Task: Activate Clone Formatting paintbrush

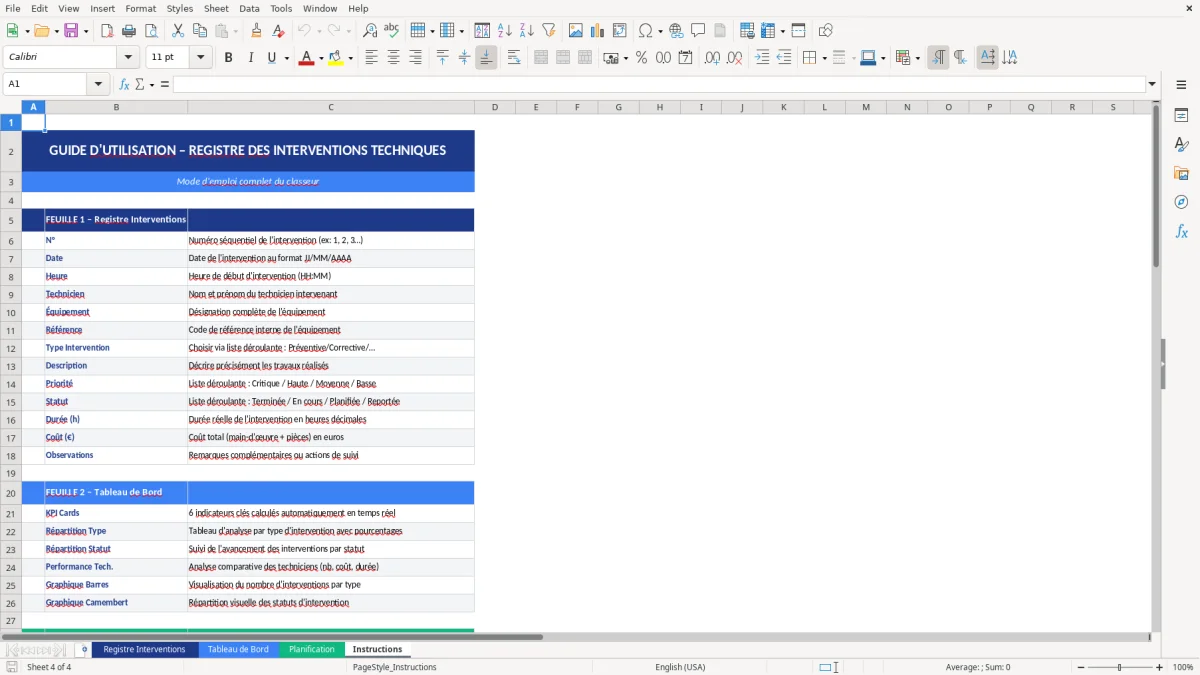Action: 256,31
